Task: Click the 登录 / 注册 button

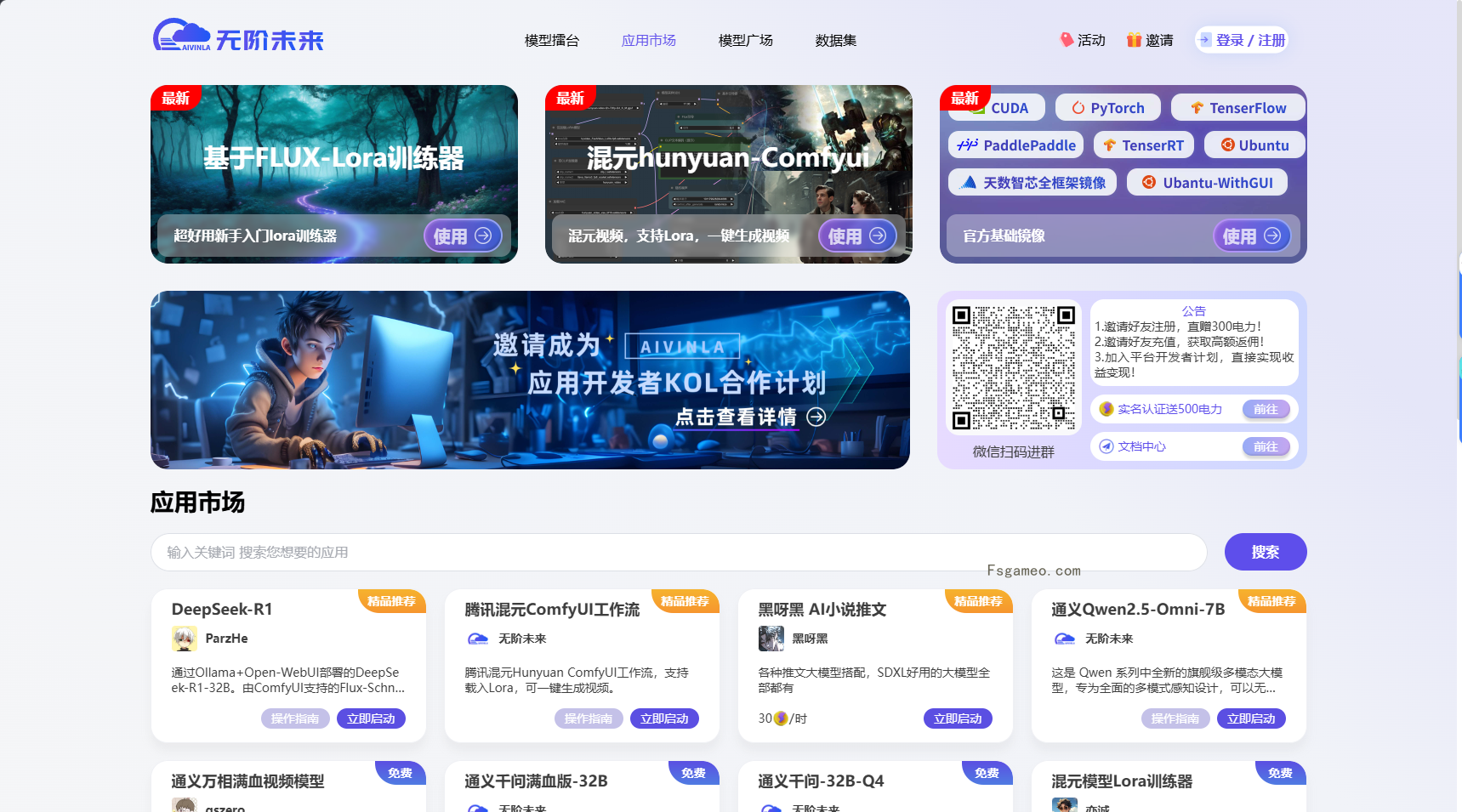Action: (x=1242, y=40)
